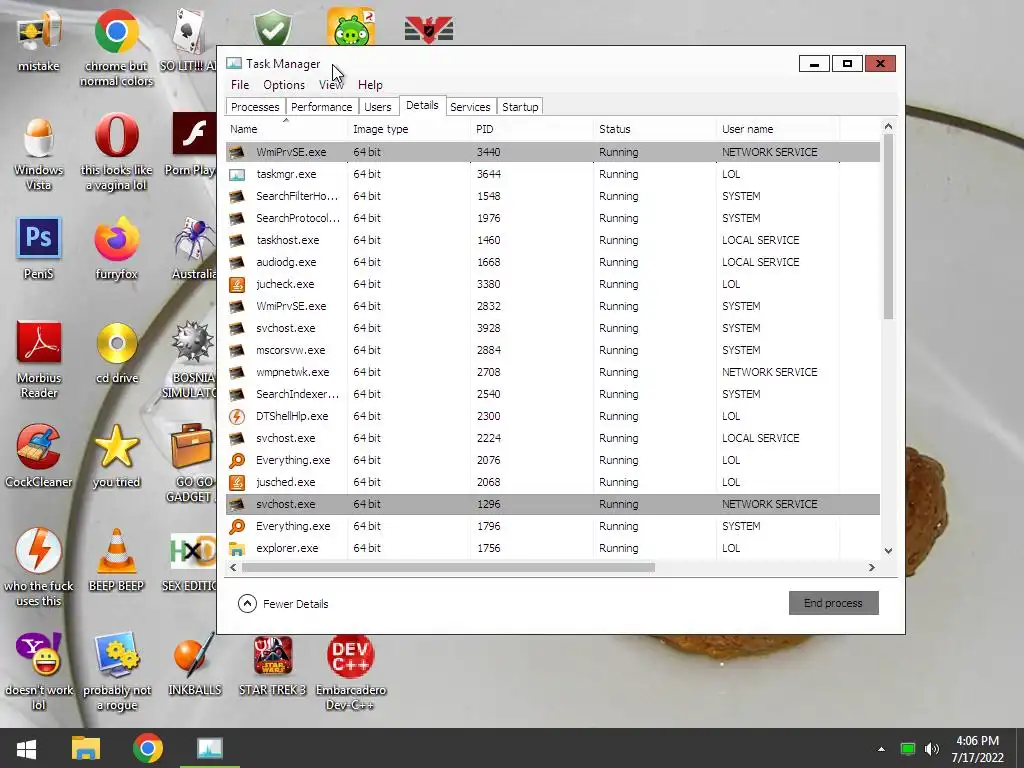Open the Help menu
The width and height of the screenshot is (1024, 768).
370,85
